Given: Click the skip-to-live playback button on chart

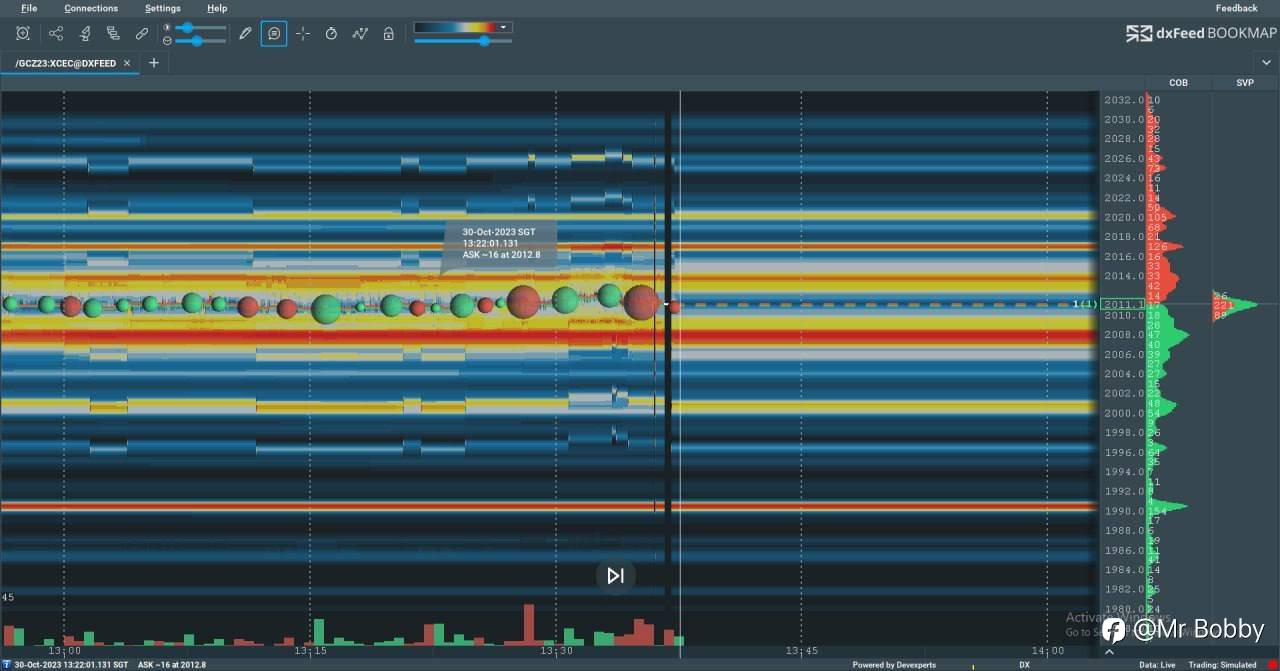Looking at the screenshot, I should pos(615,576).
